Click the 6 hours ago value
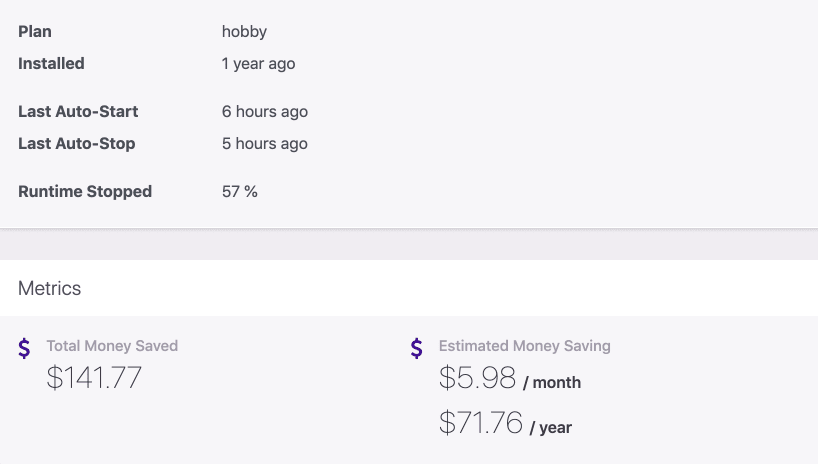The height and width of the screenshot is (464, 818). 264,112
